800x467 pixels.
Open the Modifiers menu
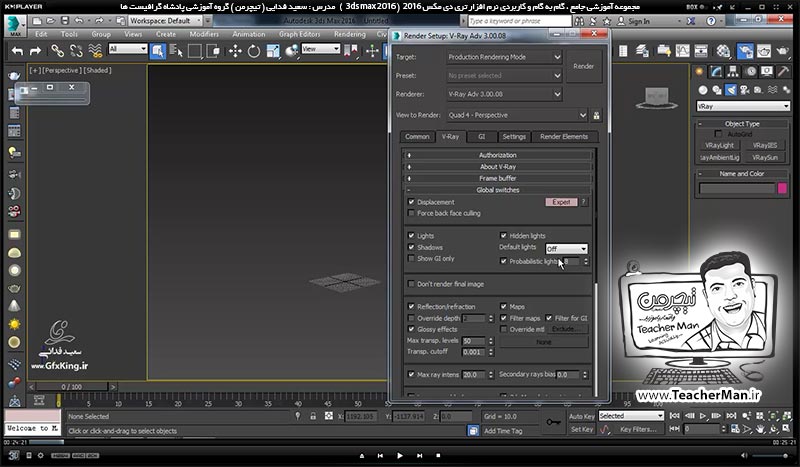[x=204, y=34]
